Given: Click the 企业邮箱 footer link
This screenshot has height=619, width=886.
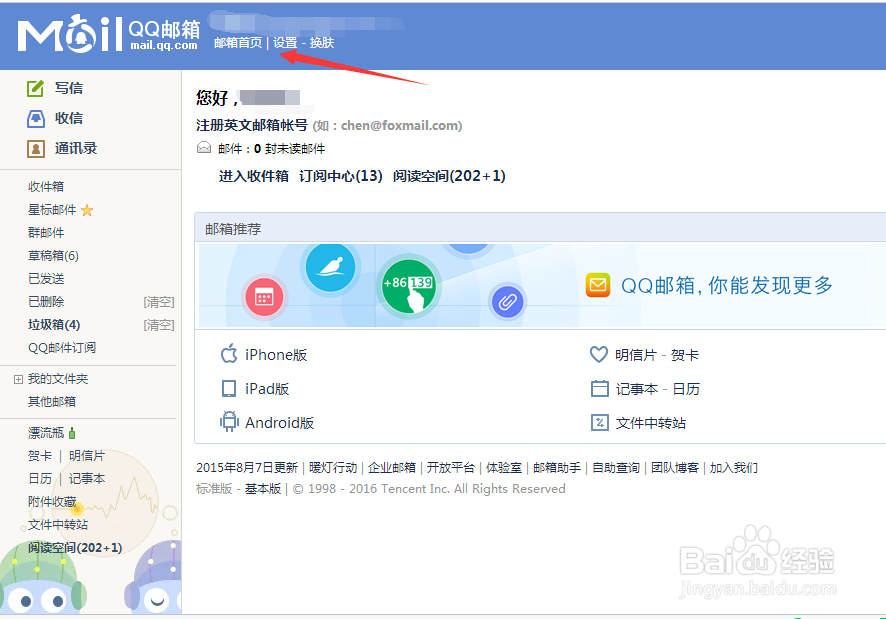Looking at the screenshot, I should click(392, 468).
